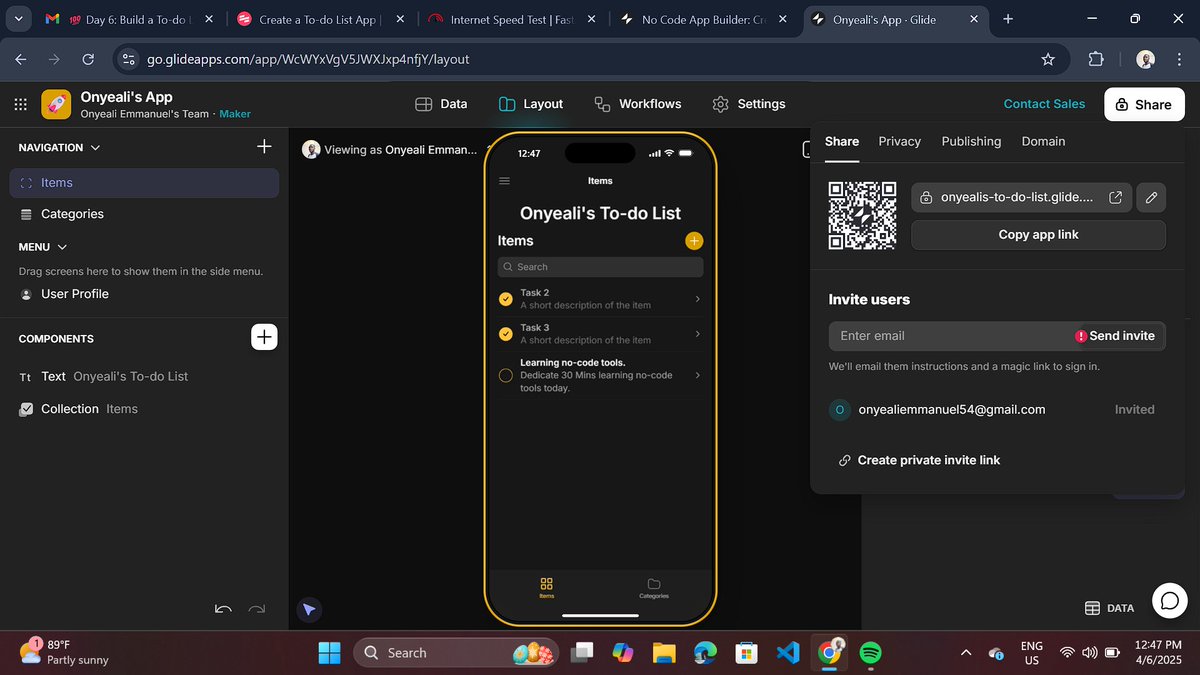Show hidden system tray icons

click(965, 653)
